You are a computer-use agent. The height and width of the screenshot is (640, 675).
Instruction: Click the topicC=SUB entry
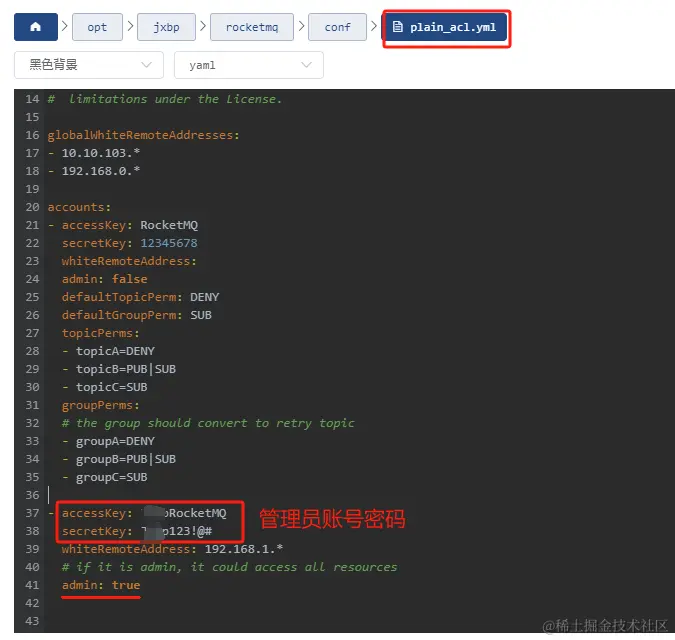click(x=112, y=387)
